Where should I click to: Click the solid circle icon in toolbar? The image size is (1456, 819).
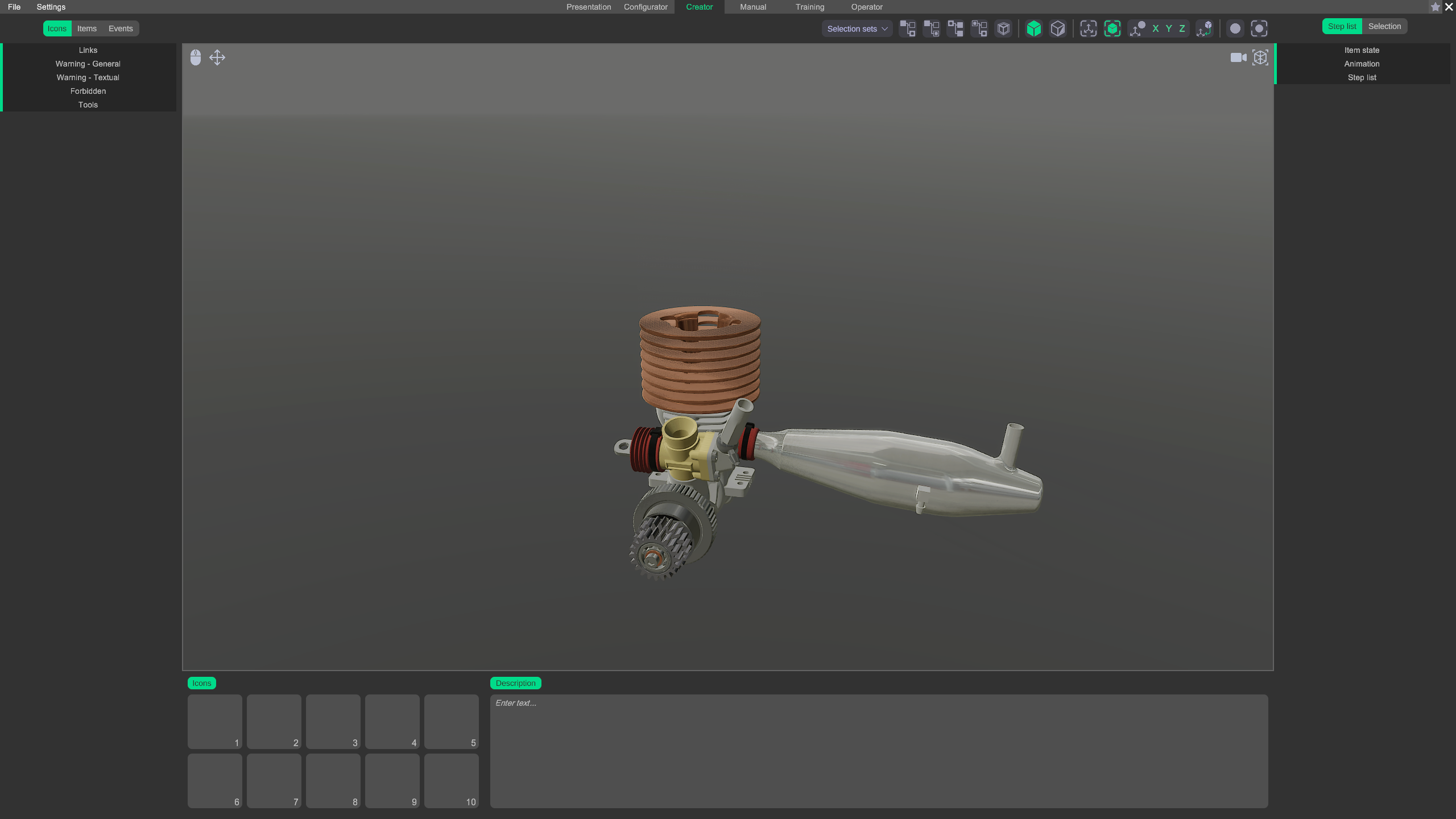(1235, 28)
